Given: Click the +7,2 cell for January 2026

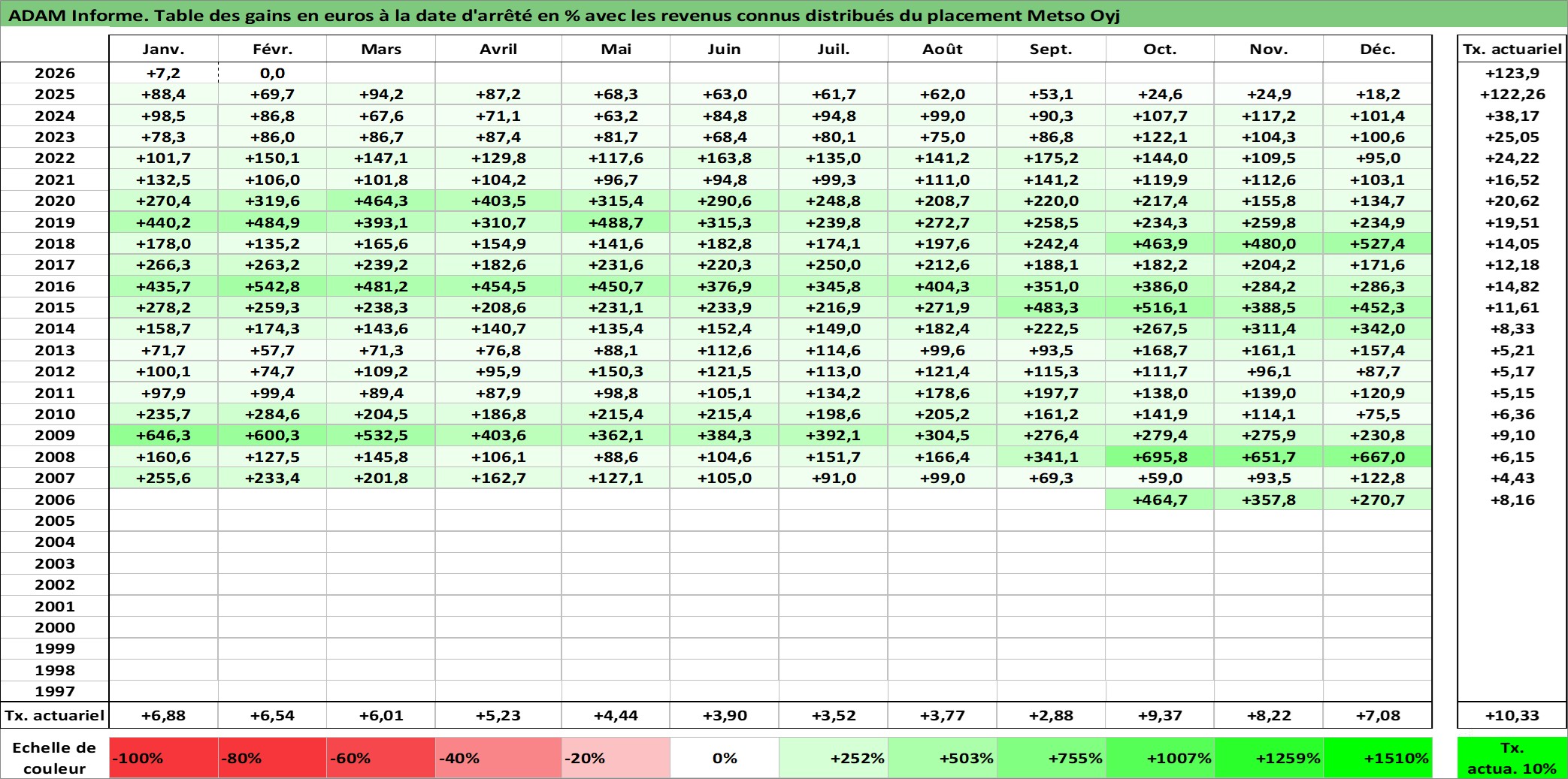Looking at the screenshot, I should pos(164,73).
